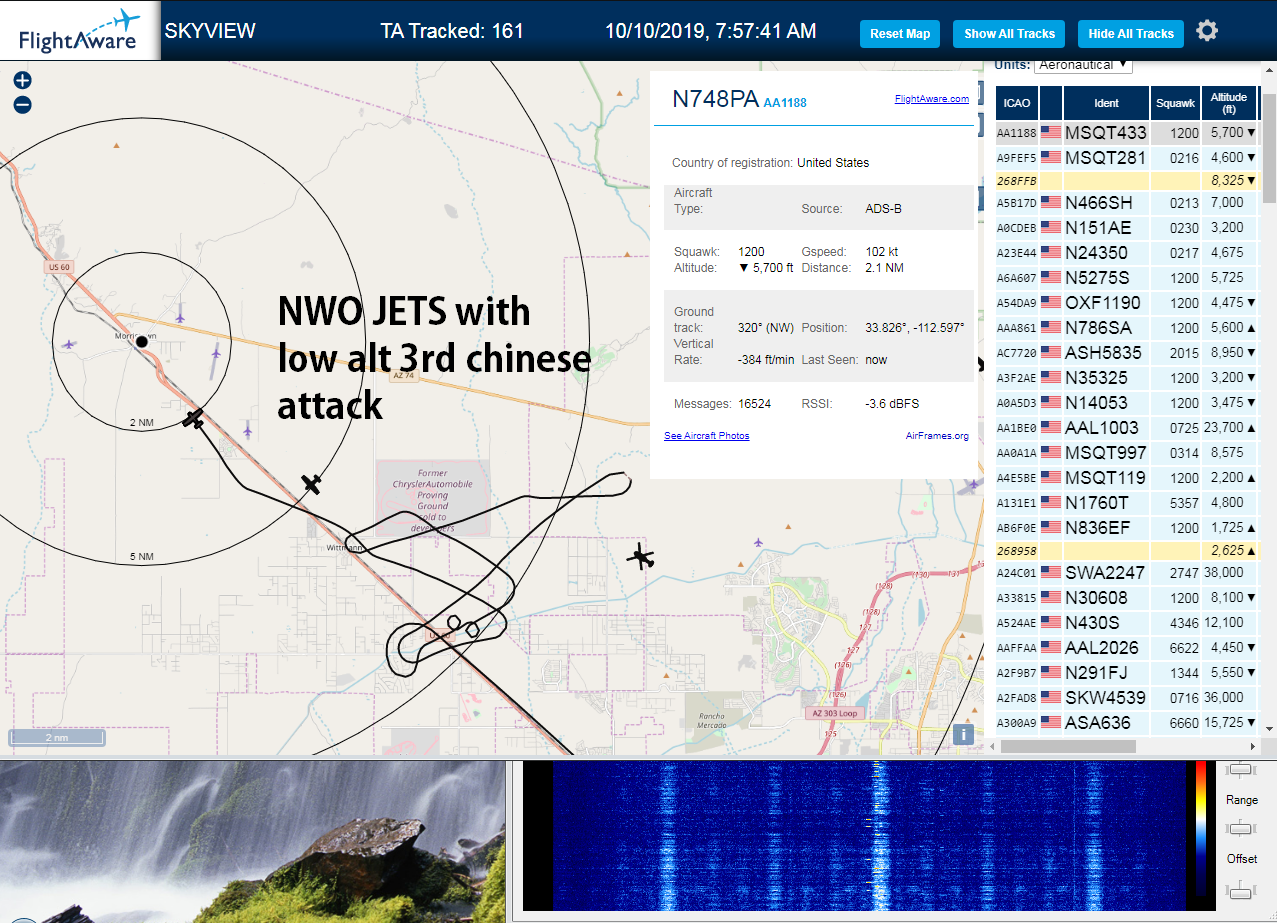The height and width of the screenshot is (923, 1277).
Task: Click the AA1188 link beside N748PA
Action: coord(785,102)
